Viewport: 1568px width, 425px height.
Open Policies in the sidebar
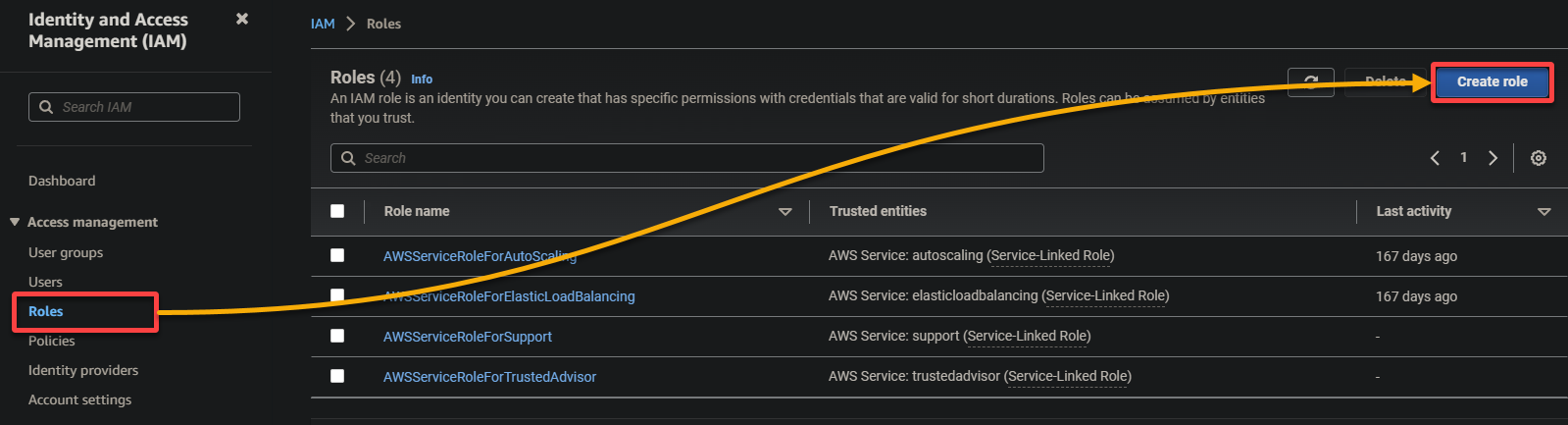[x=52, y=341]
